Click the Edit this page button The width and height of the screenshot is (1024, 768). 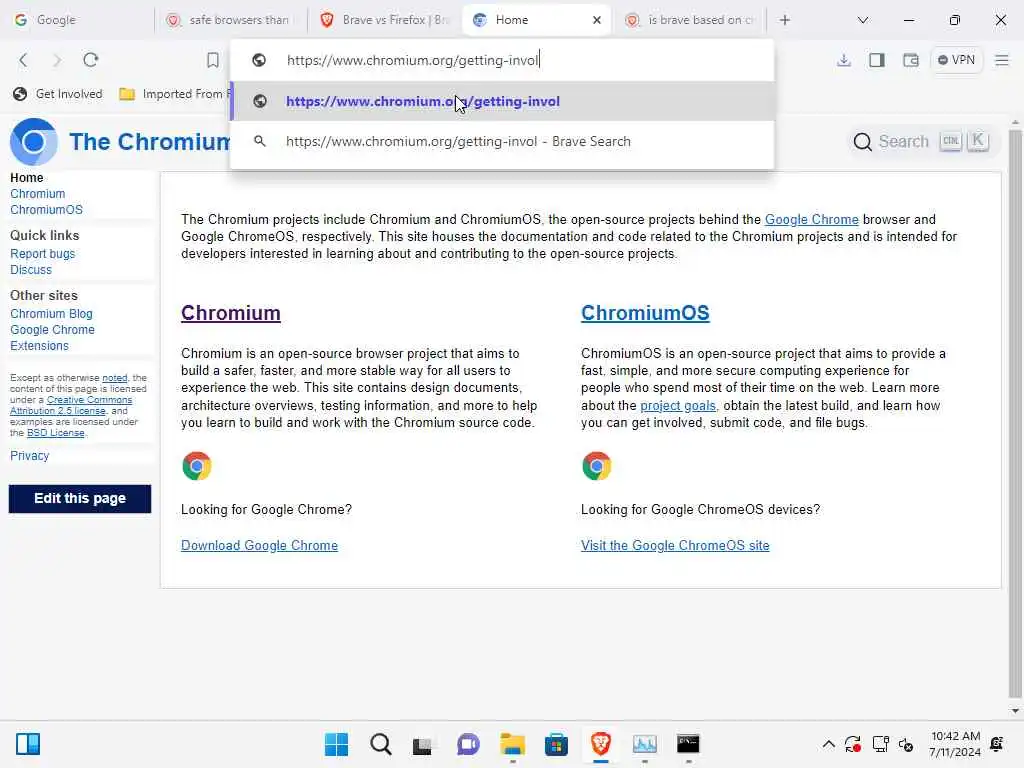80,498
